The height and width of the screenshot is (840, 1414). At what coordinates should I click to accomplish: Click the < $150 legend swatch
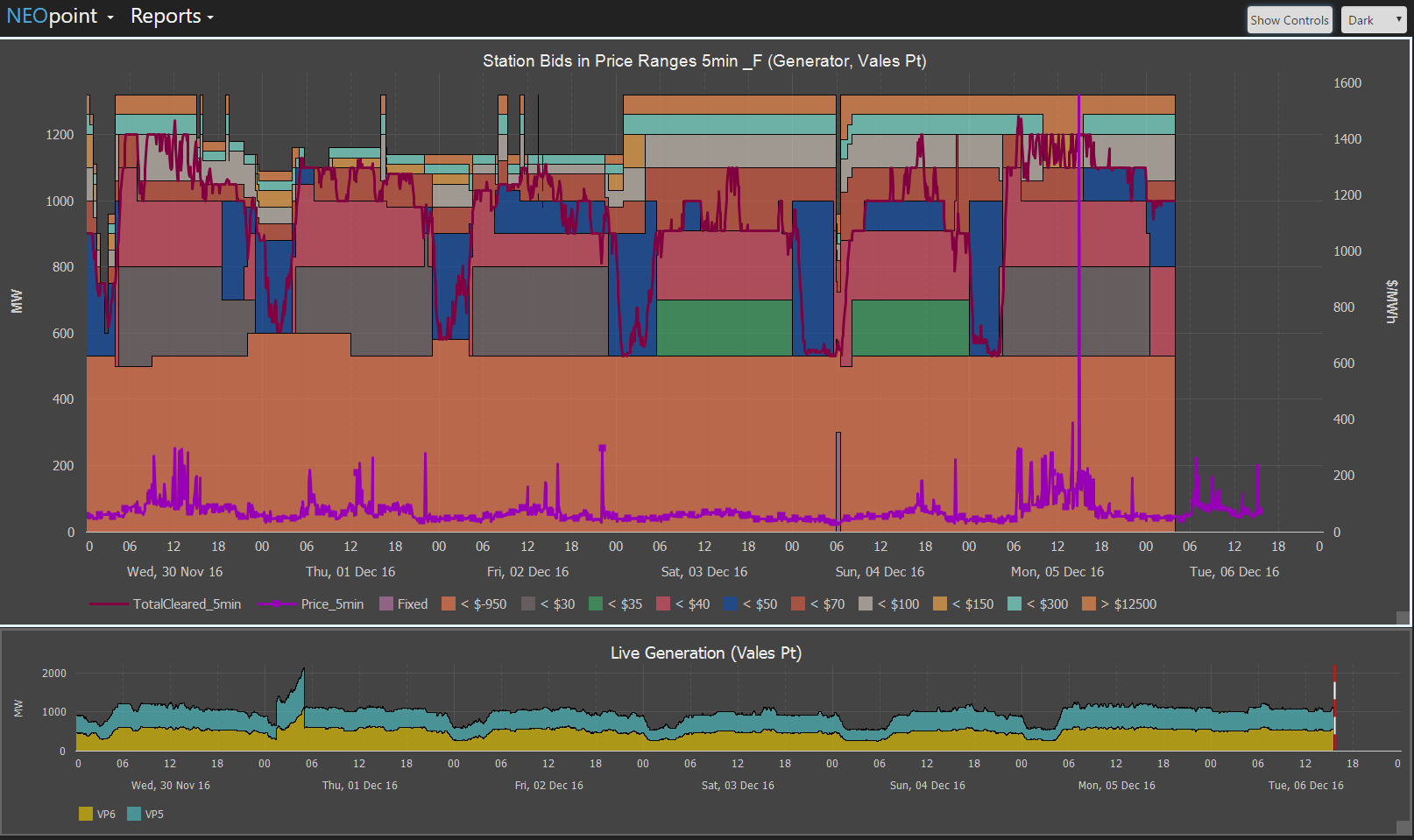940,604
